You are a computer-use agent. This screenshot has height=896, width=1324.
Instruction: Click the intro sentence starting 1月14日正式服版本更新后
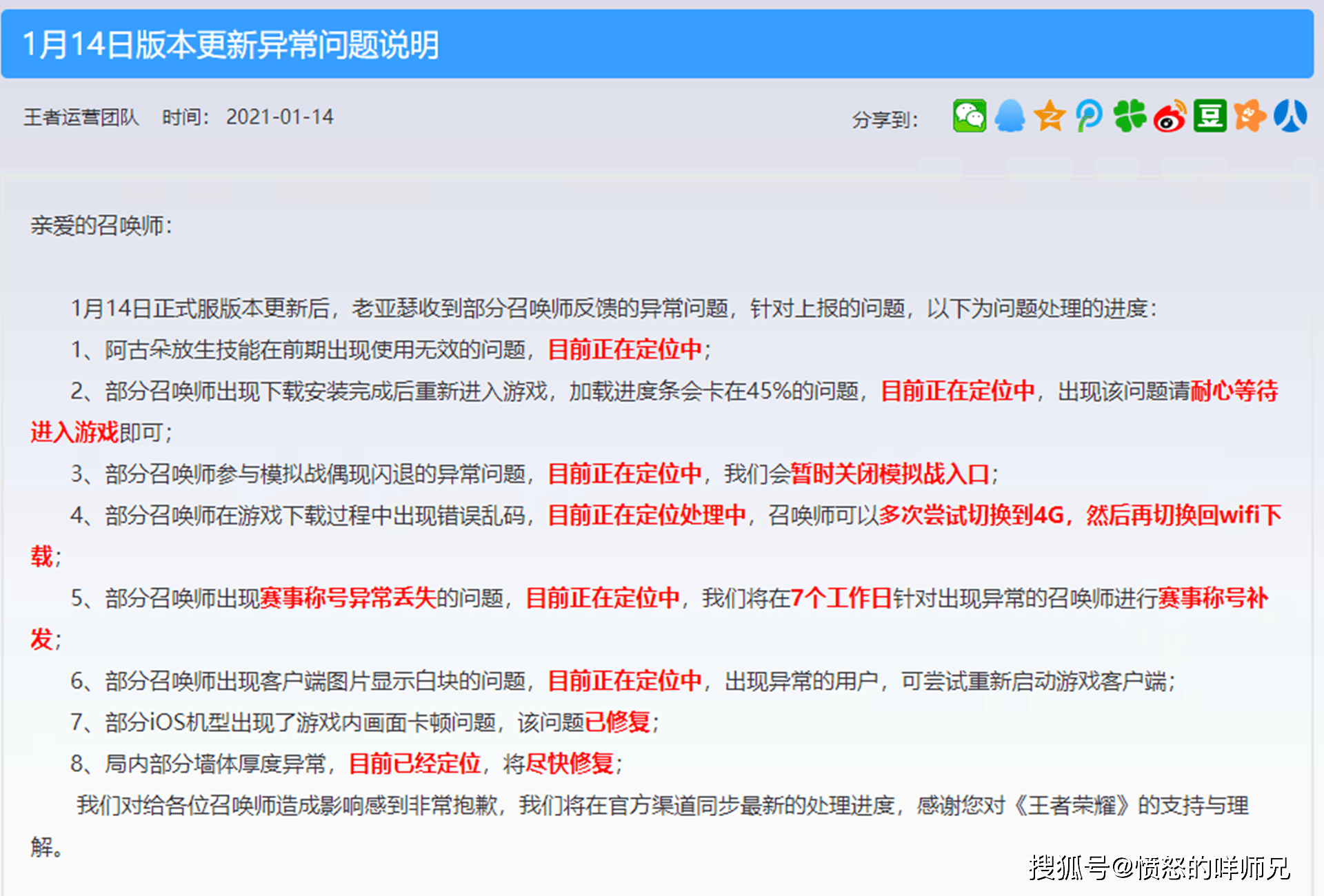614,308
